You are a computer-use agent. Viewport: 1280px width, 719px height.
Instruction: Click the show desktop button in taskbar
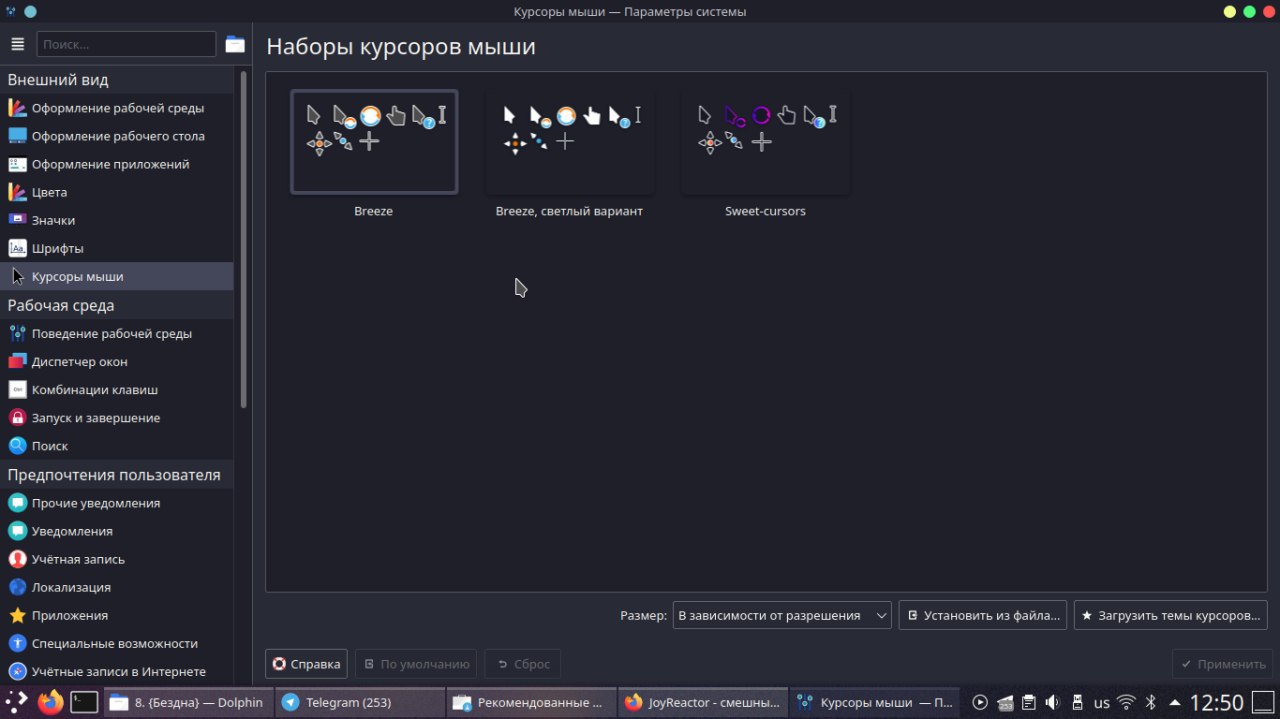pyautogui.click(x=1263, y=702)
